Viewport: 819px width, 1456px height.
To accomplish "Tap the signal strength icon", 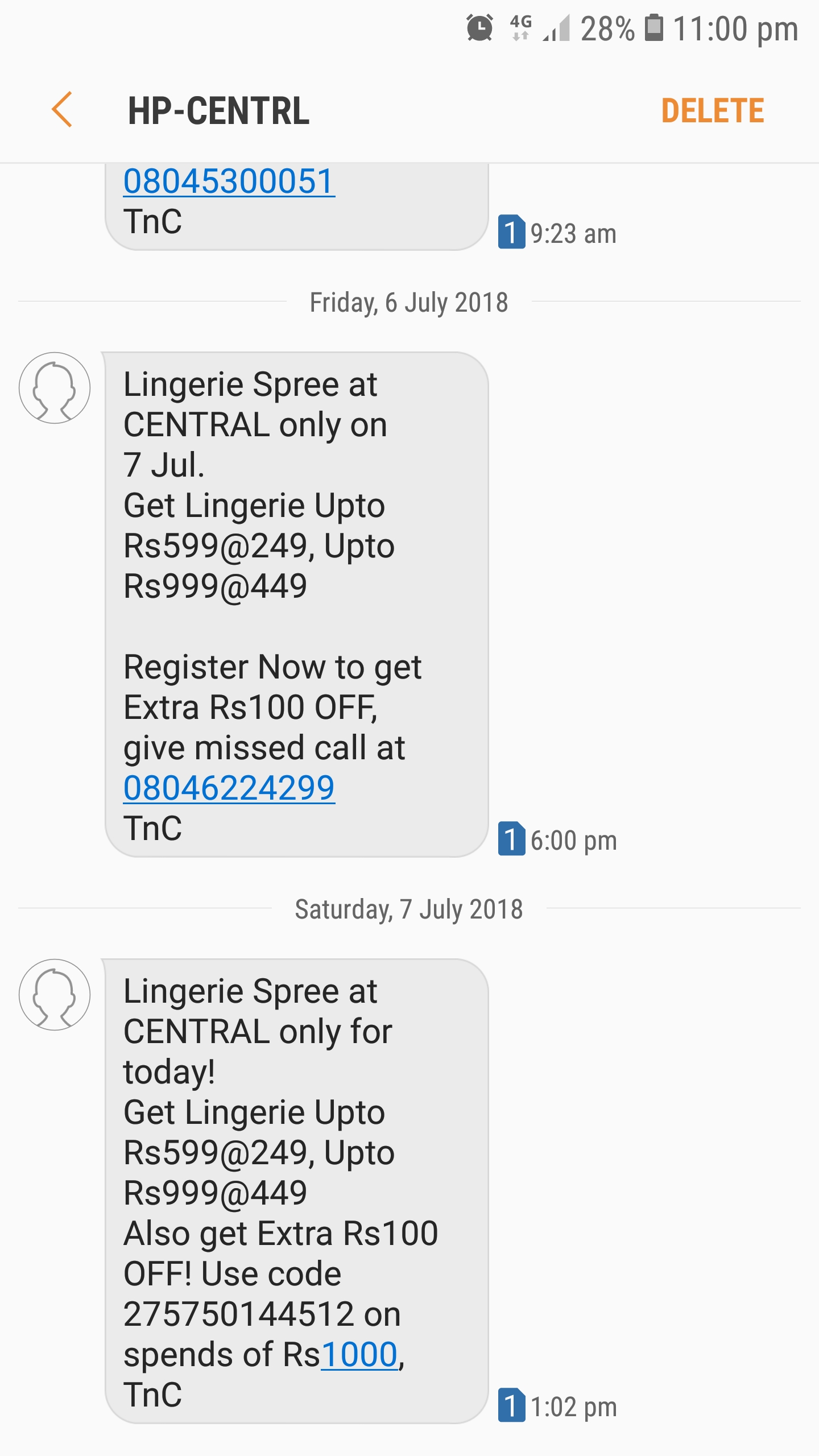I will 557,28.
